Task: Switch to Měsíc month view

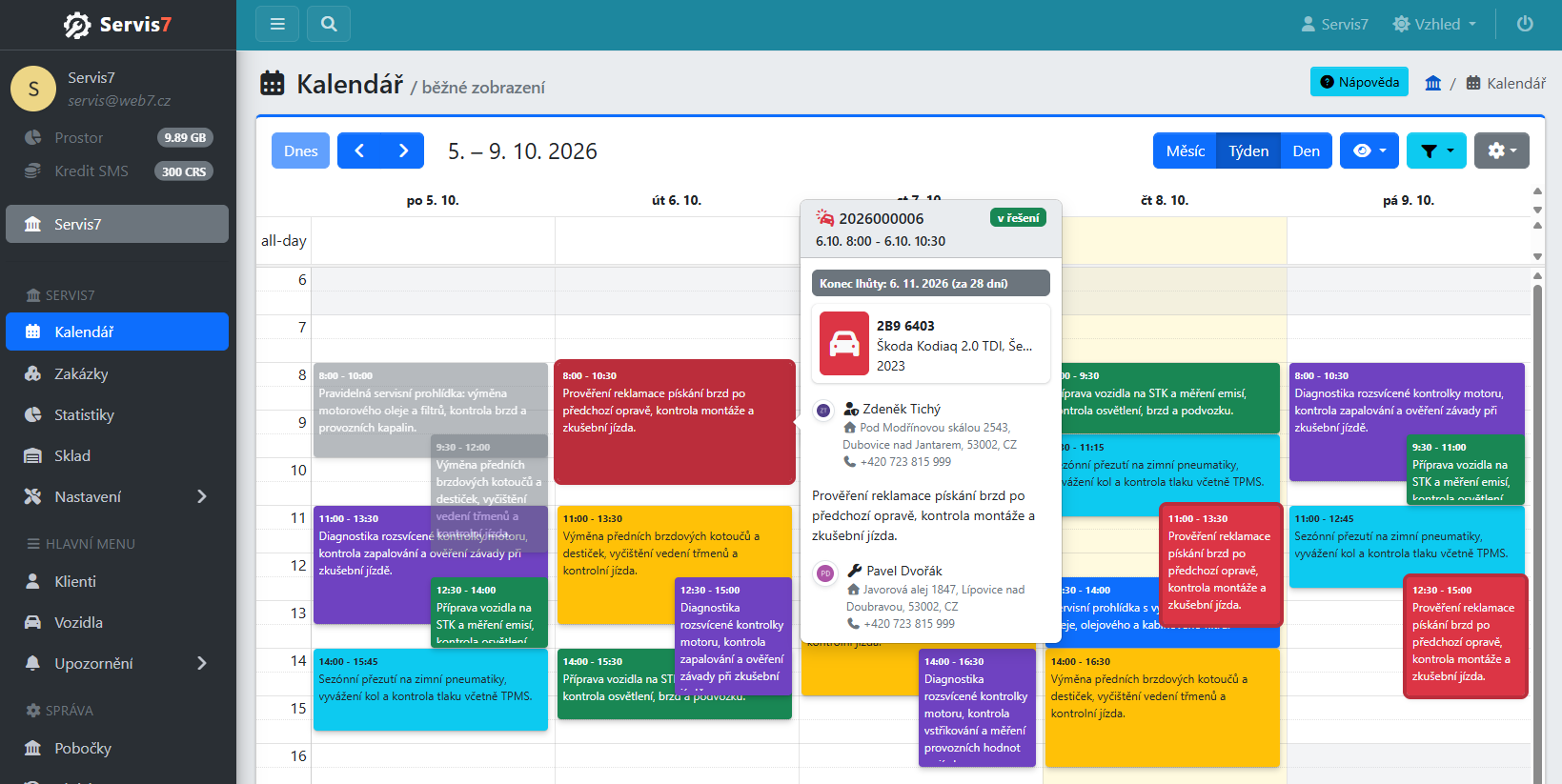Action: 1185,151
